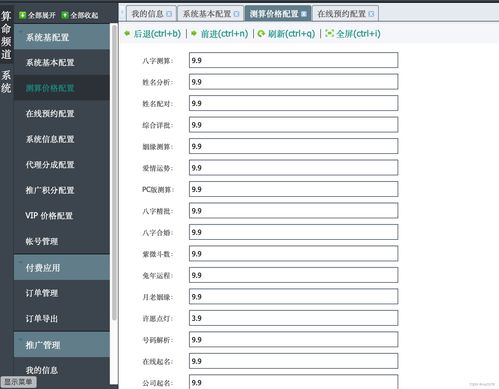
Task: Close the 在线预约配置 tab with its close icon
Action: tap(371, 14)
